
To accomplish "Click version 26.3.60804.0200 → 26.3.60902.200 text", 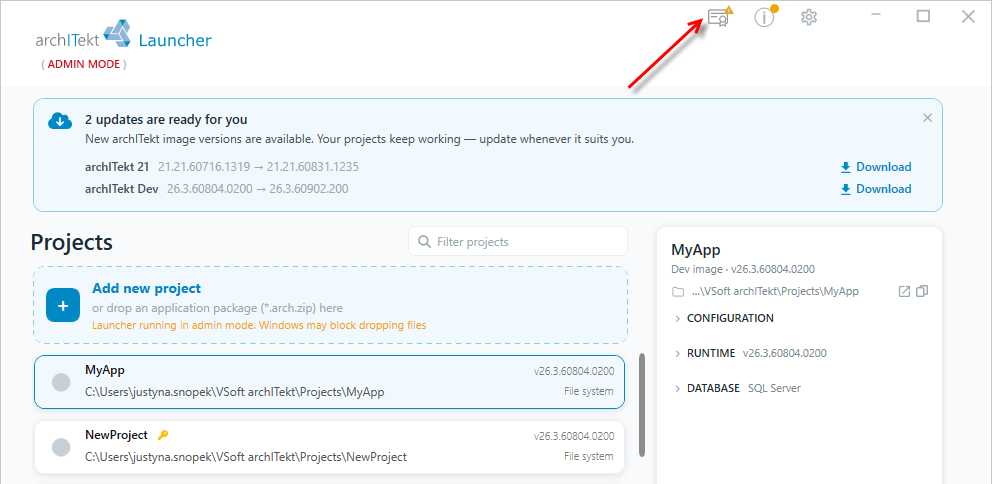I will tap(257, 189).
